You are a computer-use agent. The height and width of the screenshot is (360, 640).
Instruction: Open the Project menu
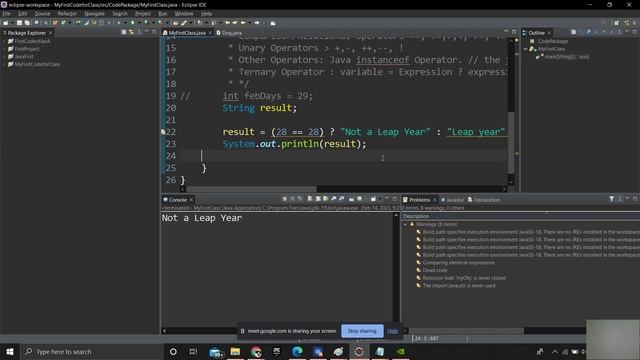tap(143, 13)
